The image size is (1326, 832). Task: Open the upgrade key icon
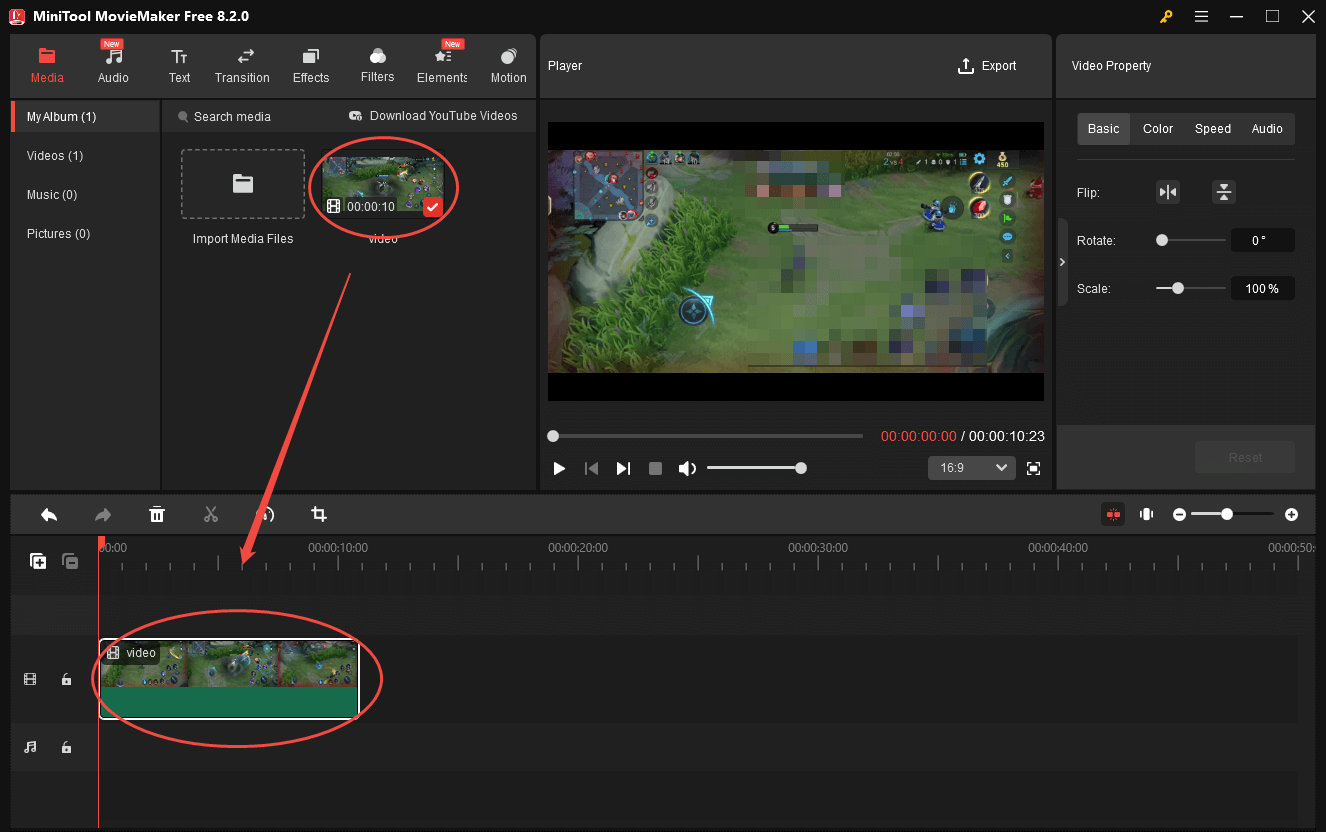(1166, 16)
